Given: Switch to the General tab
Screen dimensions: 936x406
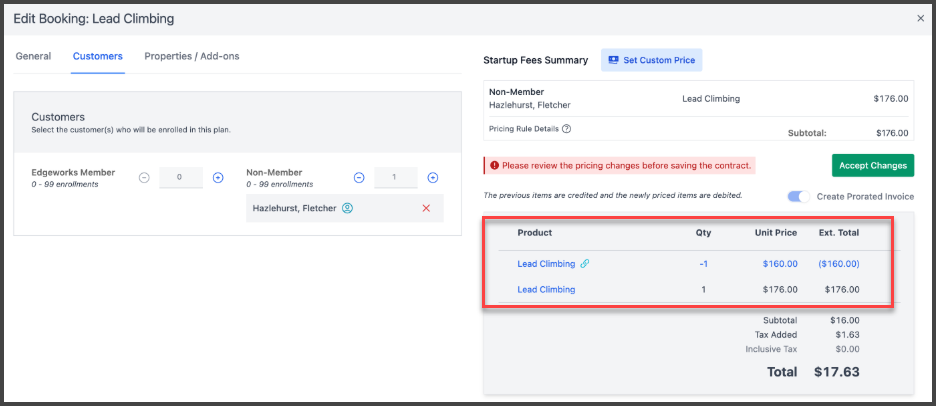Looking at the screenshot, I should [x=33, y=56].
